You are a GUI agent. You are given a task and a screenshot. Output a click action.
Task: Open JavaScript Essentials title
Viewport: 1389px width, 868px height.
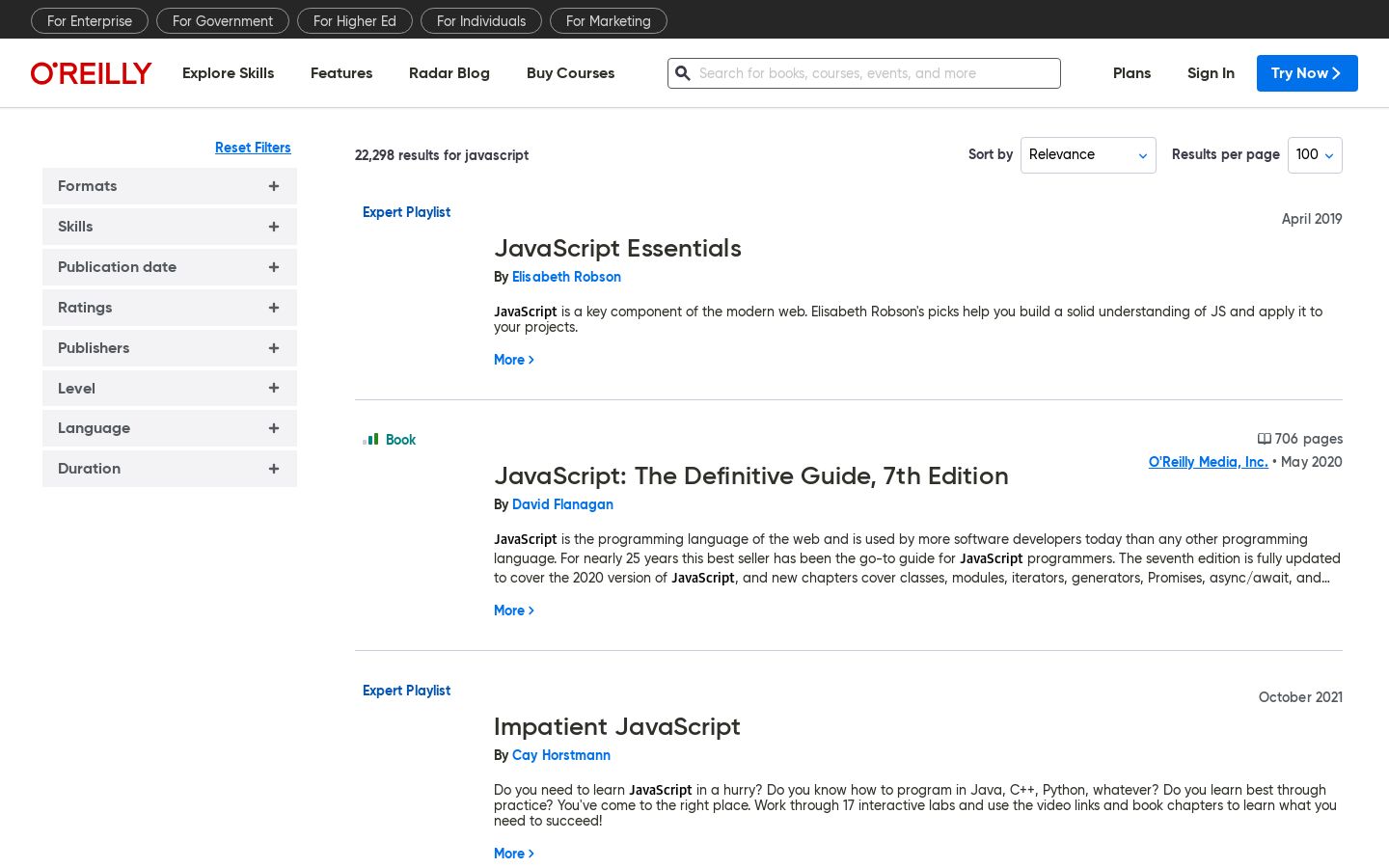tap(617, 248)
